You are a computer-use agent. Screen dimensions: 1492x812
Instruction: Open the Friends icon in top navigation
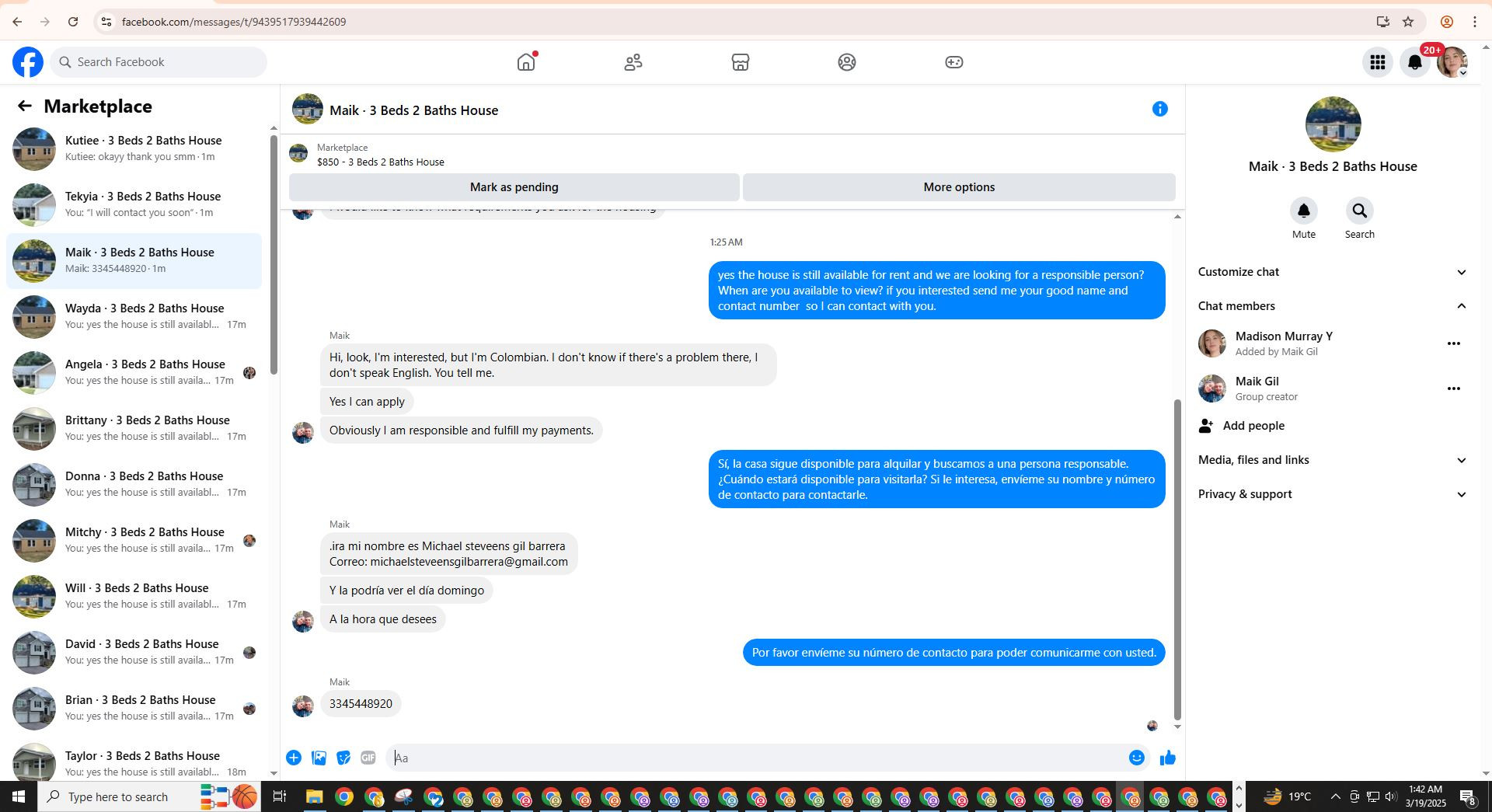633,62
